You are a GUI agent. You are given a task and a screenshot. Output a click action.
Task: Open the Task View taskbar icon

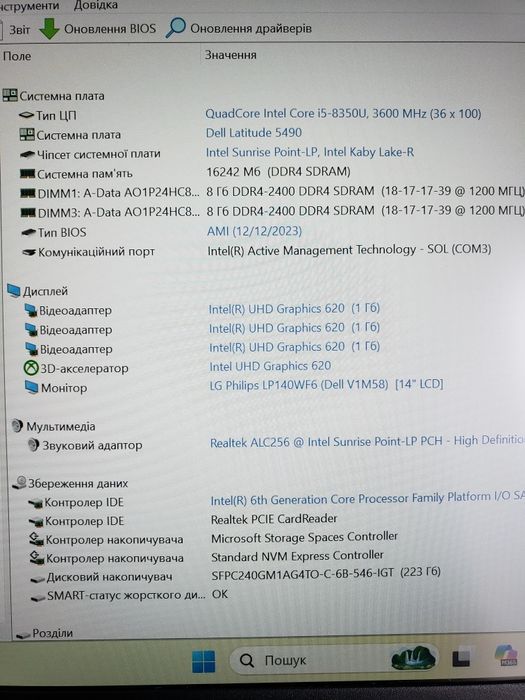pyautogui.click(x=461, y=659)
